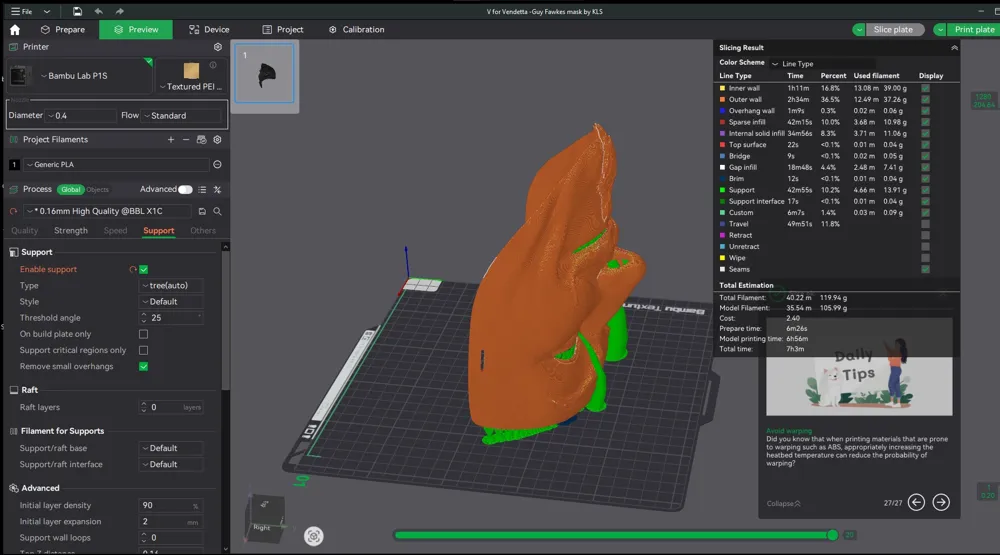Switch to the Device tab
1000x555 pixels.
coord(209,29)
